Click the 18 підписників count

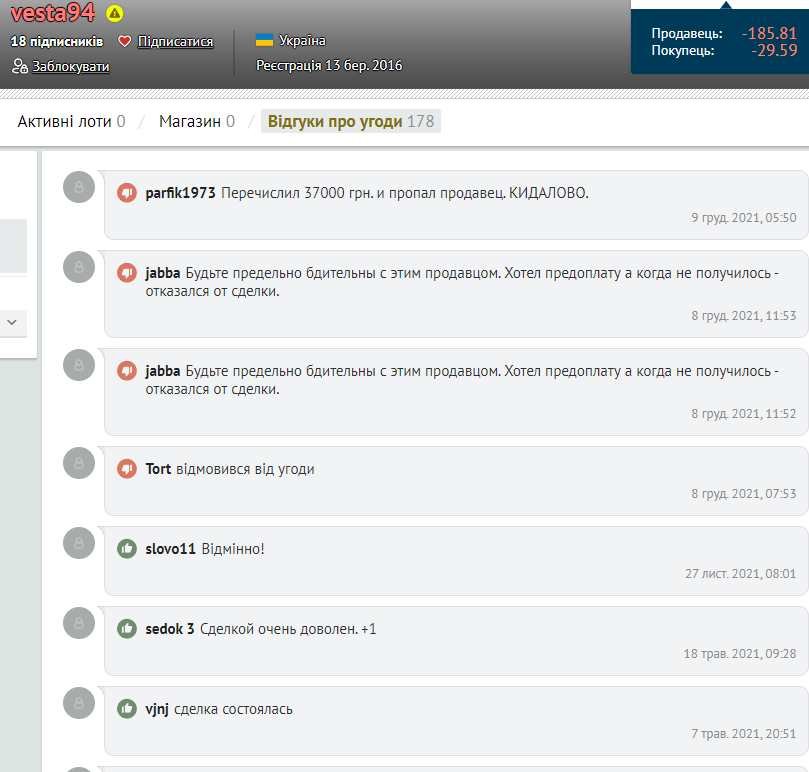[x=57, y=41]
